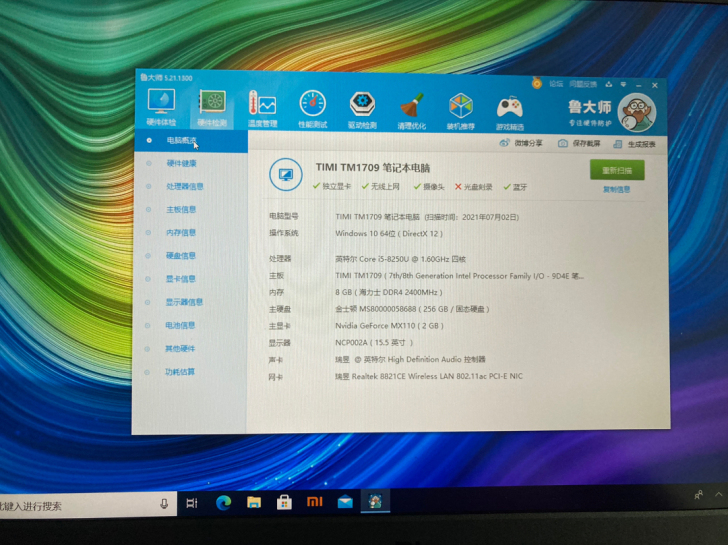728x545 pixels.
Task: Minimize the 鲁大师 window
Action: pyautogui.click(x=639, y=85)
